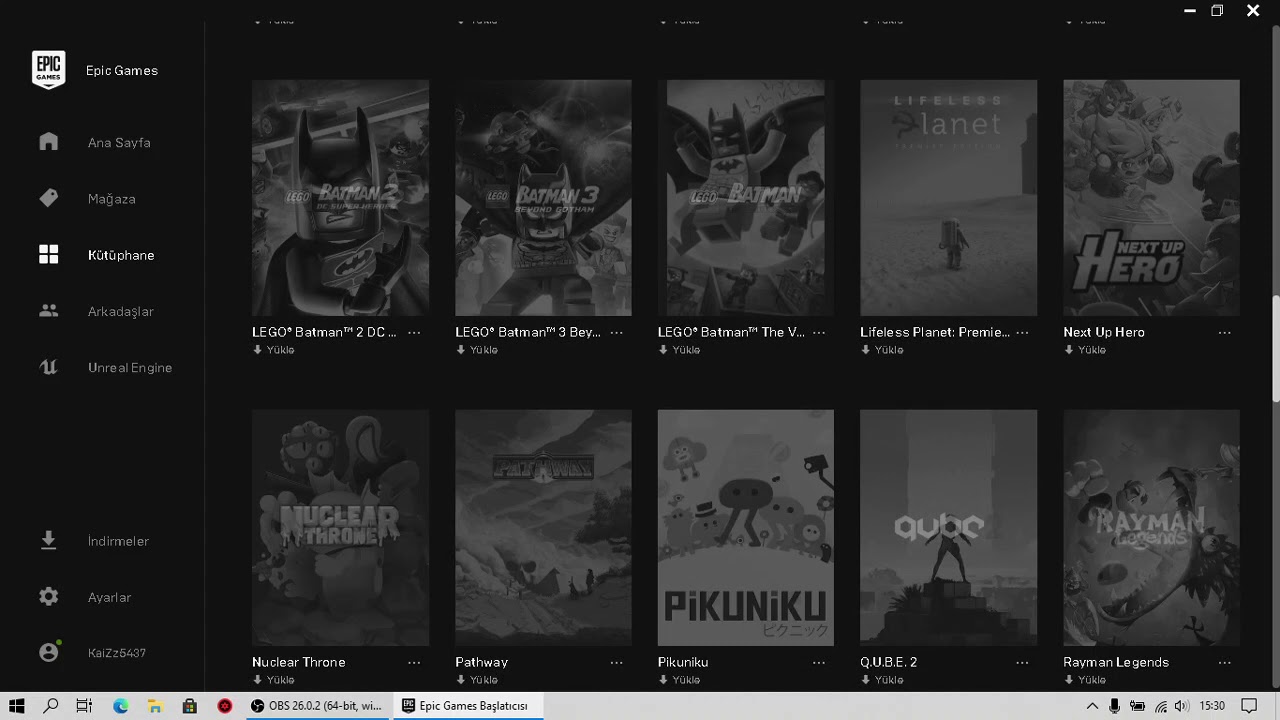The image size is (1280, 720).
Task: Open the Ana Sayfa home page
Action: (x=119, y=143)
